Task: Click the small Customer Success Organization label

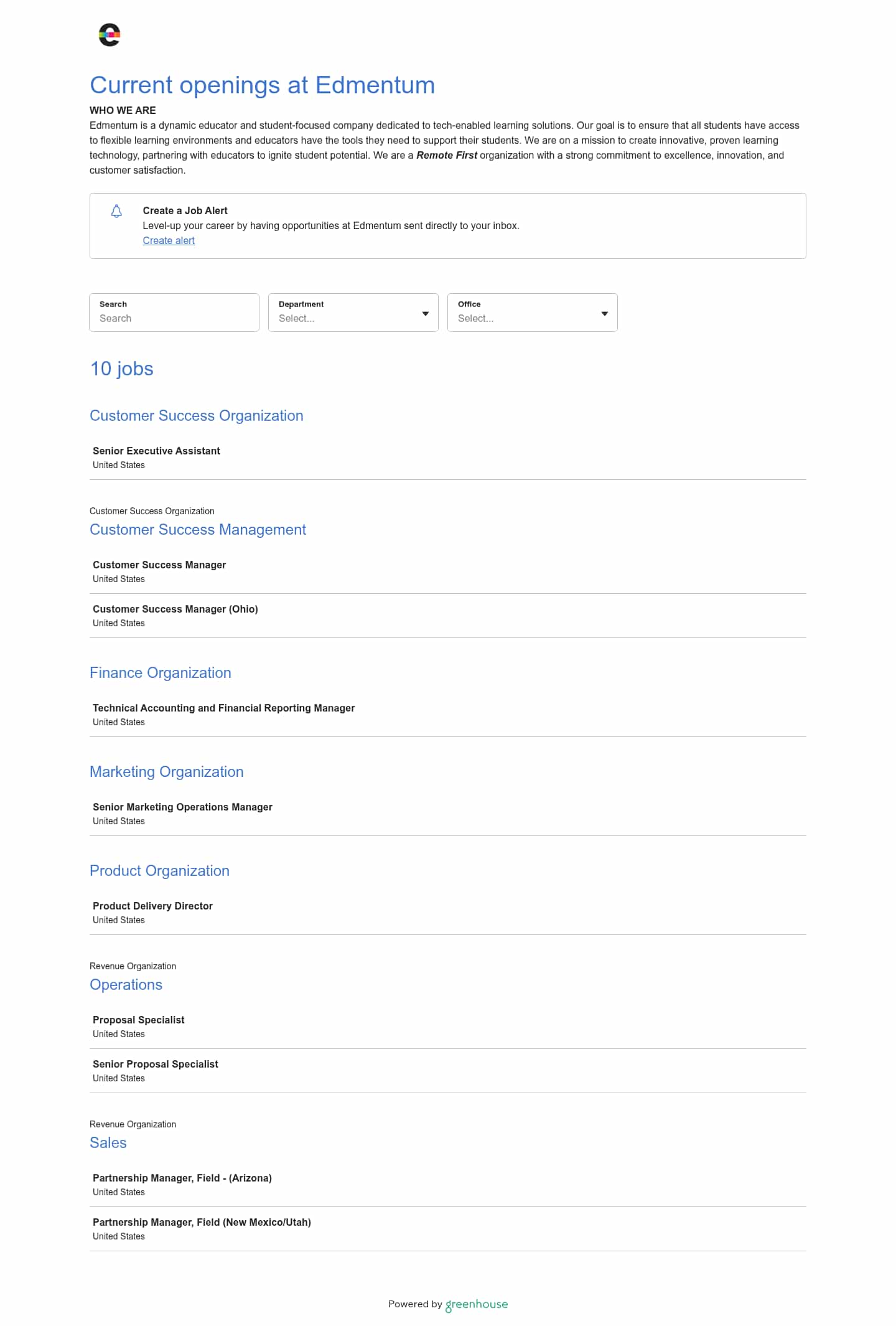Action: click(x=152, y=511)
